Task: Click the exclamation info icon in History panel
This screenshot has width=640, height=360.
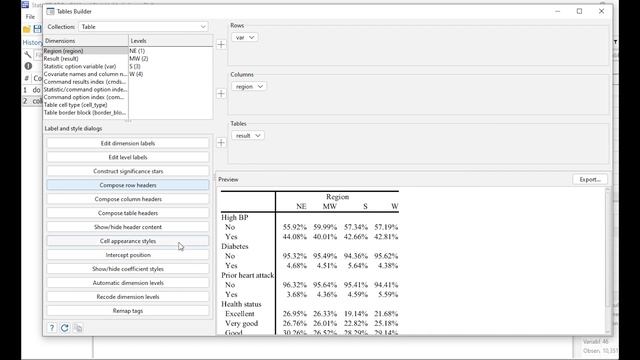Action: 28,66
